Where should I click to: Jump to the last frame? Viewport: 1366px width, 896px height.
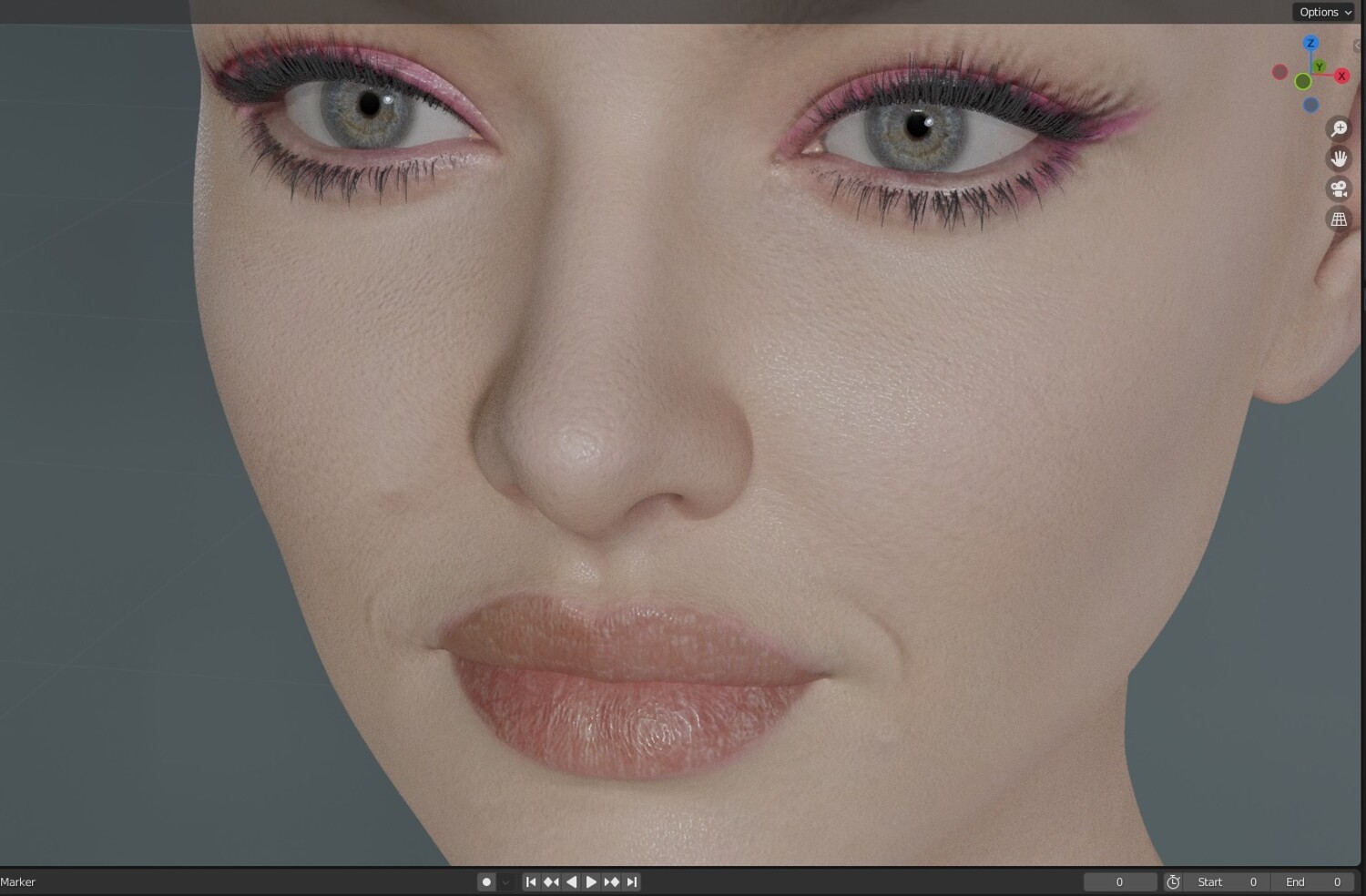(631, 881)
